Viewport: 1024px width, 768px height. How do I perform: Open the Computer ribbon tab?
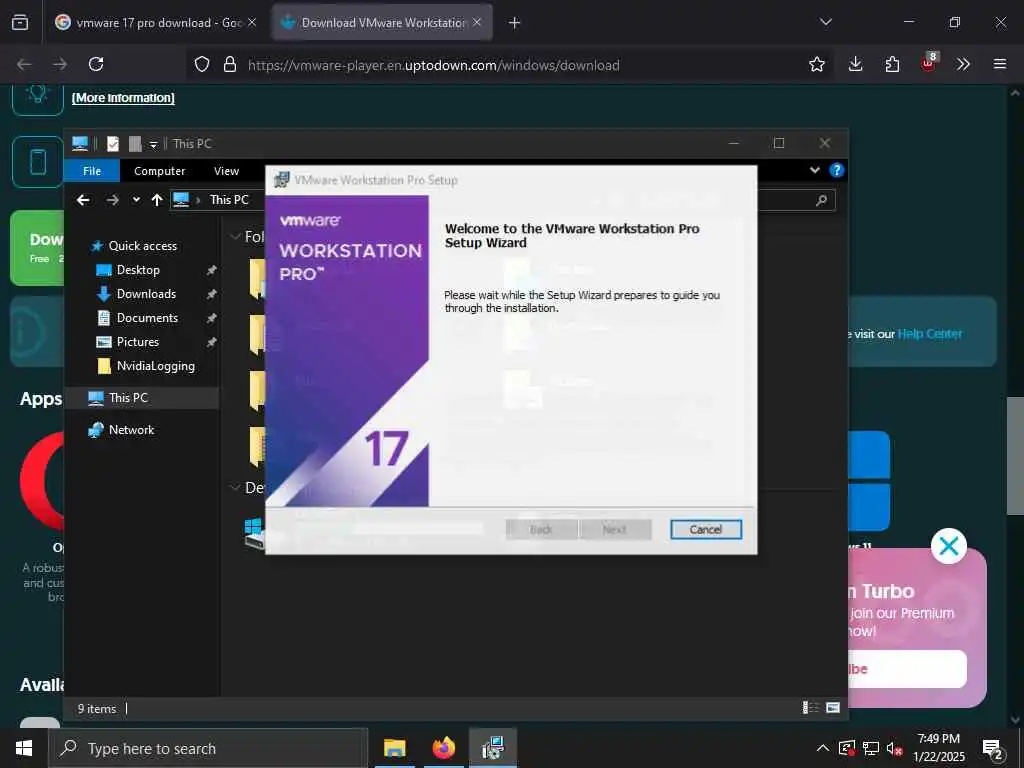coord(159,171)
